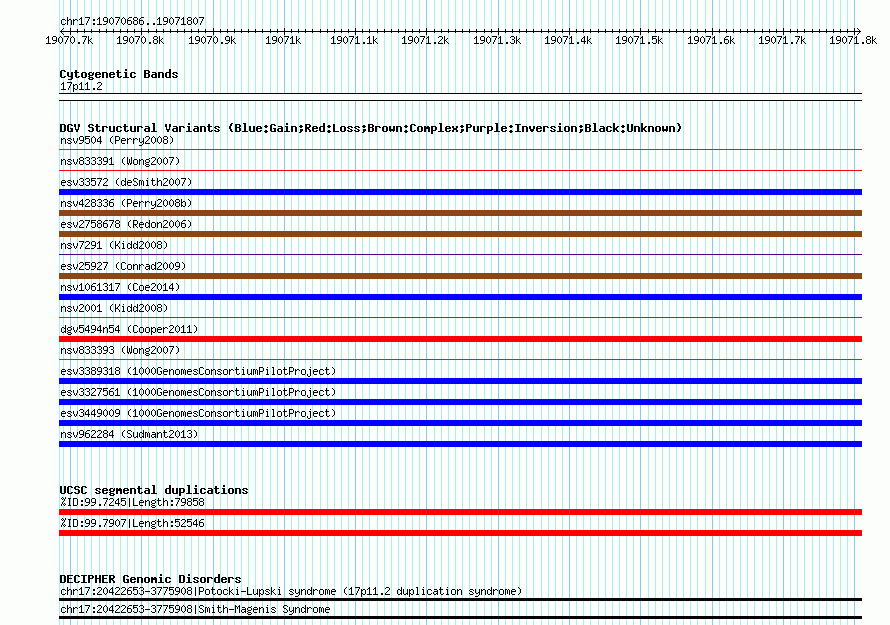Click the blue bar under esv3389318
Screen dimensions: 890x625
tap(460, 381)
